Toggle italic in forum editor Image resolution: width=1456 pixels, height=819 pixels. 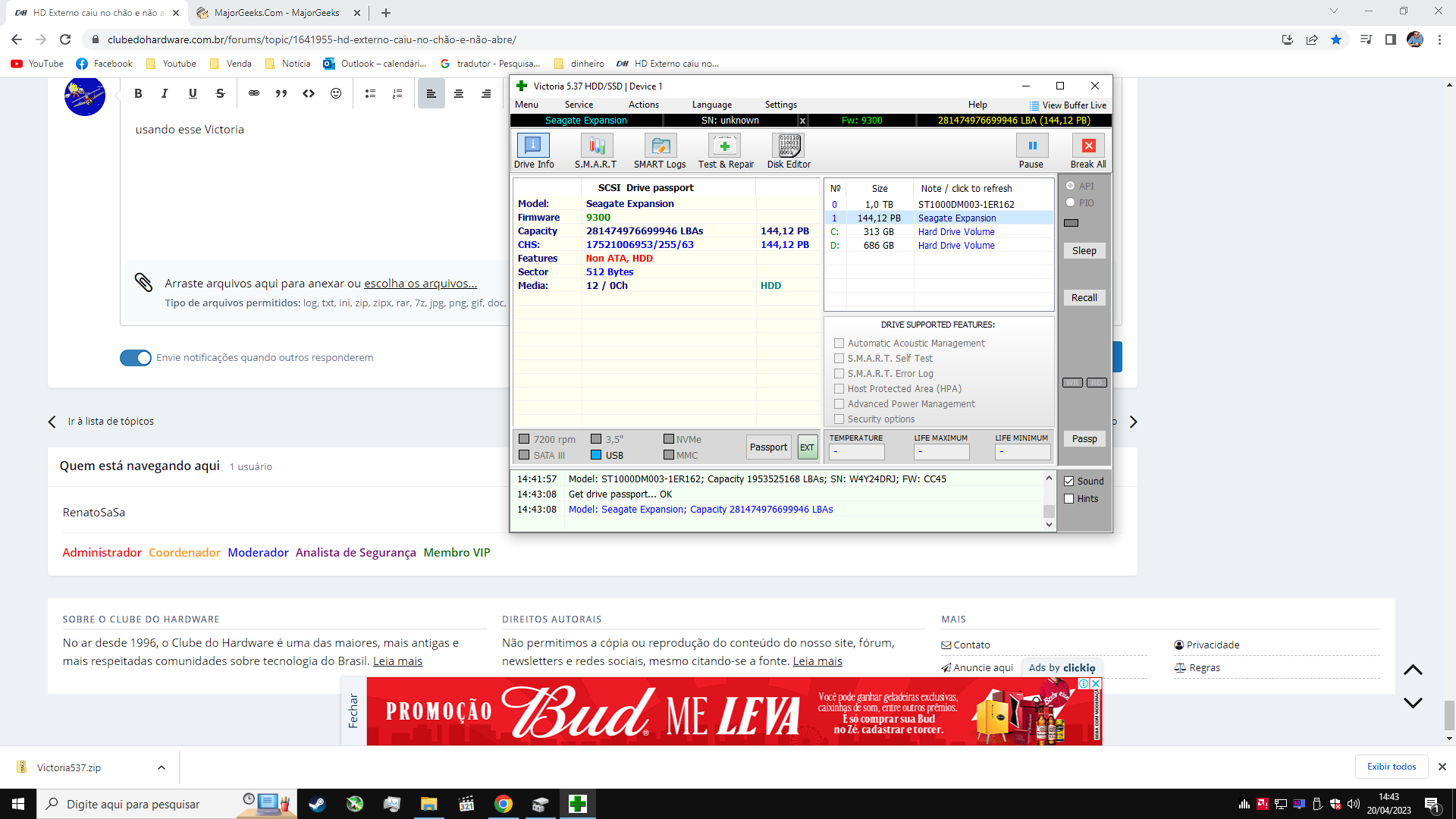pyautogui.click(x=165, y=93)
